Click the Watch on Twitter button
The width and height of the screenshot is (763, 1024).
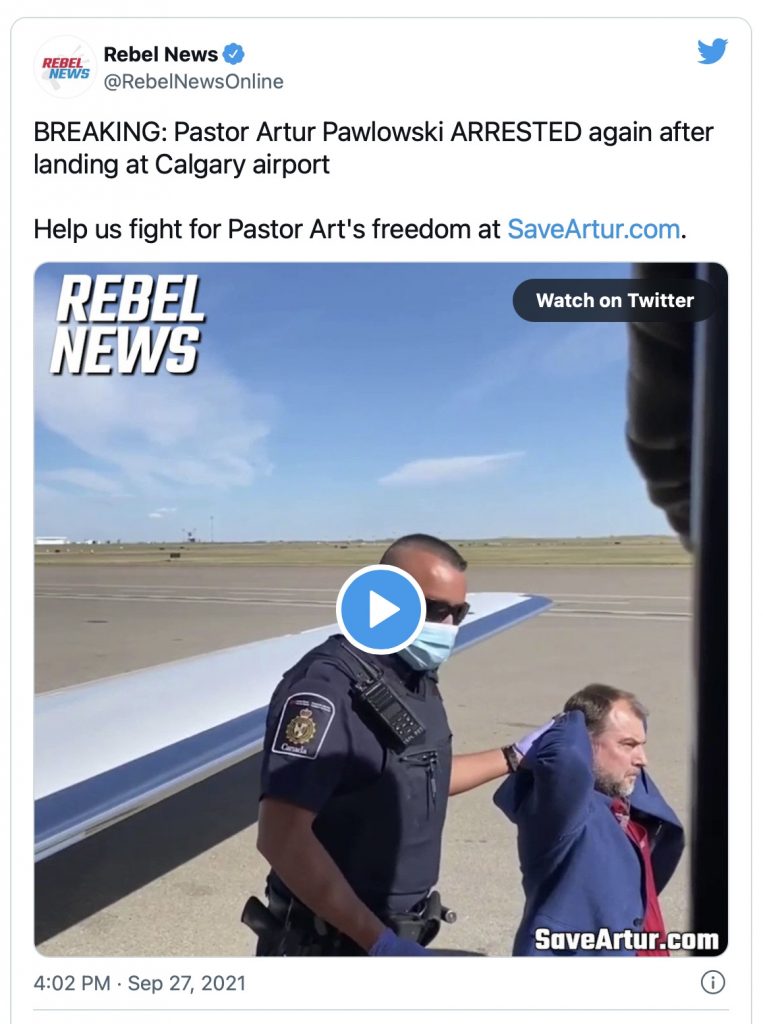coord(614,300)
